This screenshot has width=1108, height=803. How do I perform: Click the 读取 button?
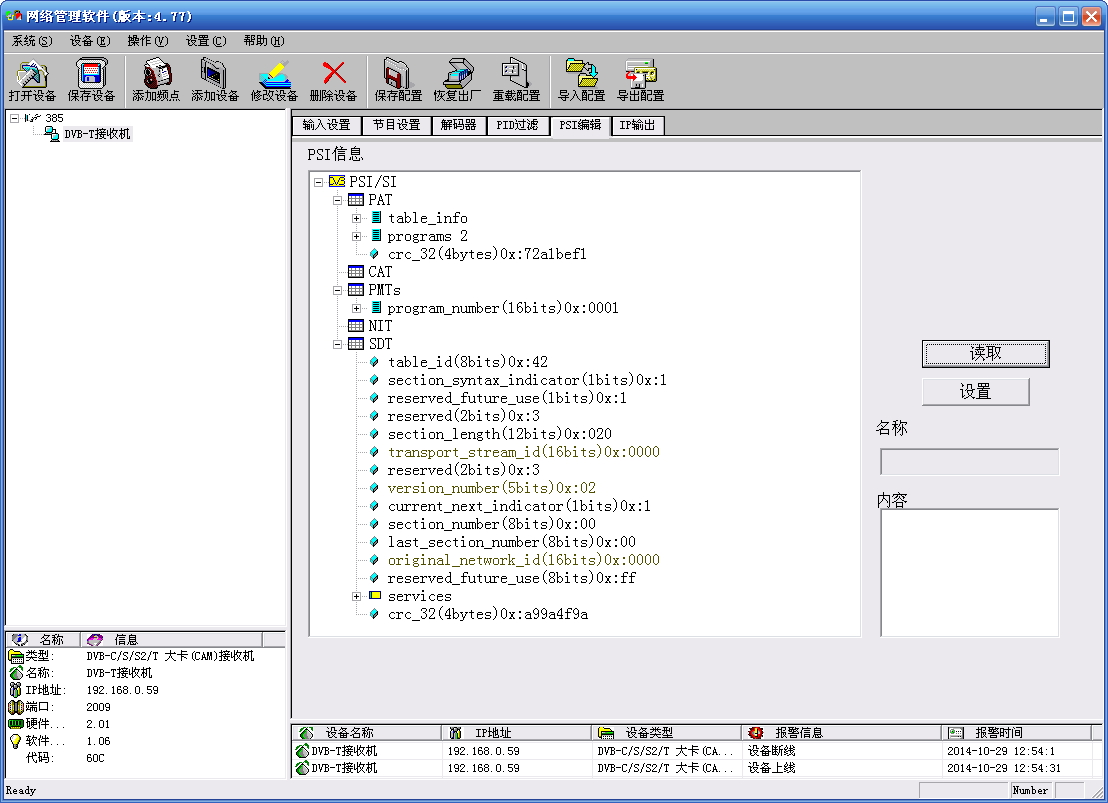pos(986,353)
